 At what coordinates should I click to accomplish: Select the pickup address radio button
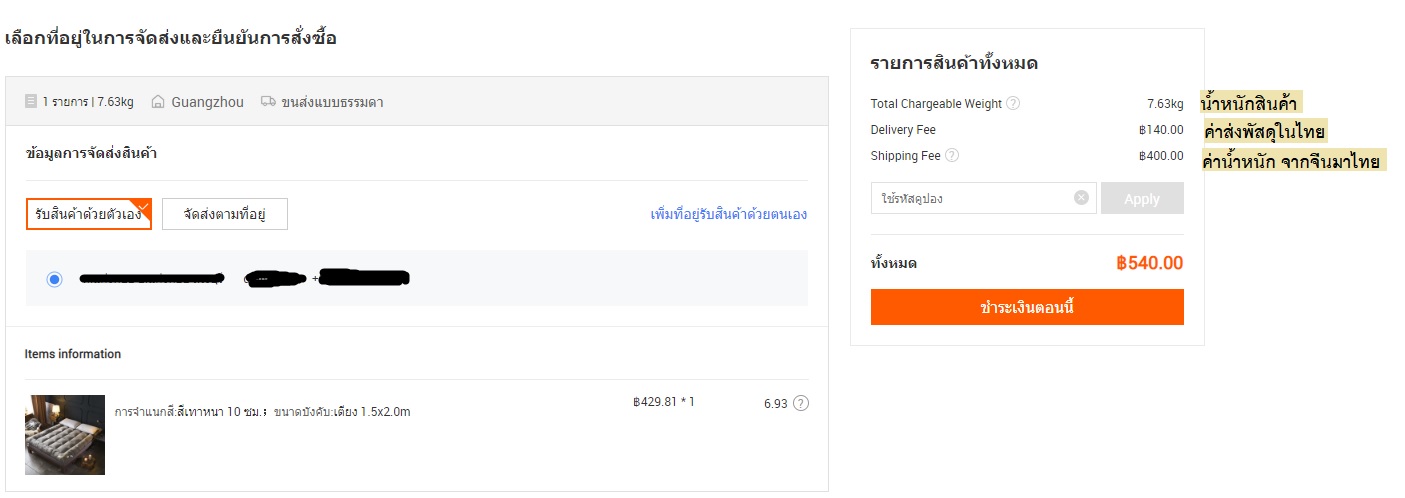pos(54,279)
